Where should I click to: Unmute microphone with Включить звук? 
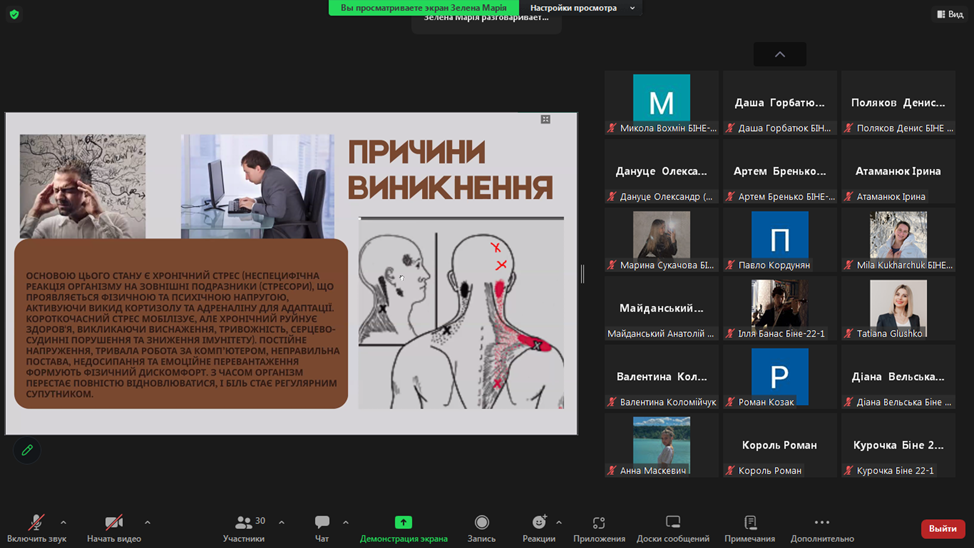36,527
